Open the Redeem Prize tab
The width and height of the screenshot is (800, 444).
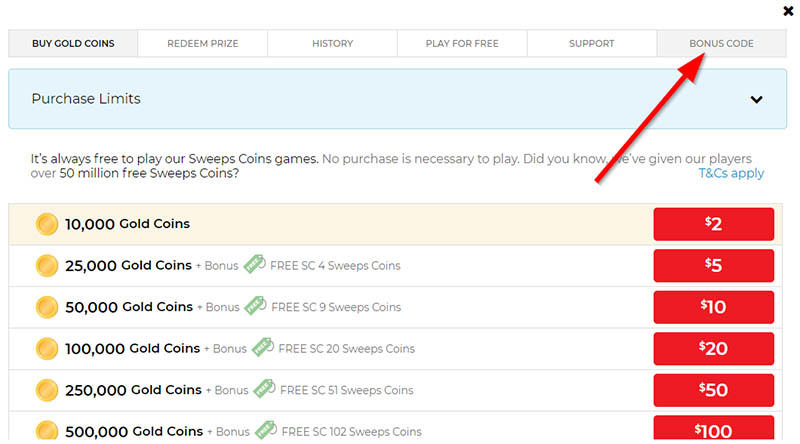[x=203, y=44]
